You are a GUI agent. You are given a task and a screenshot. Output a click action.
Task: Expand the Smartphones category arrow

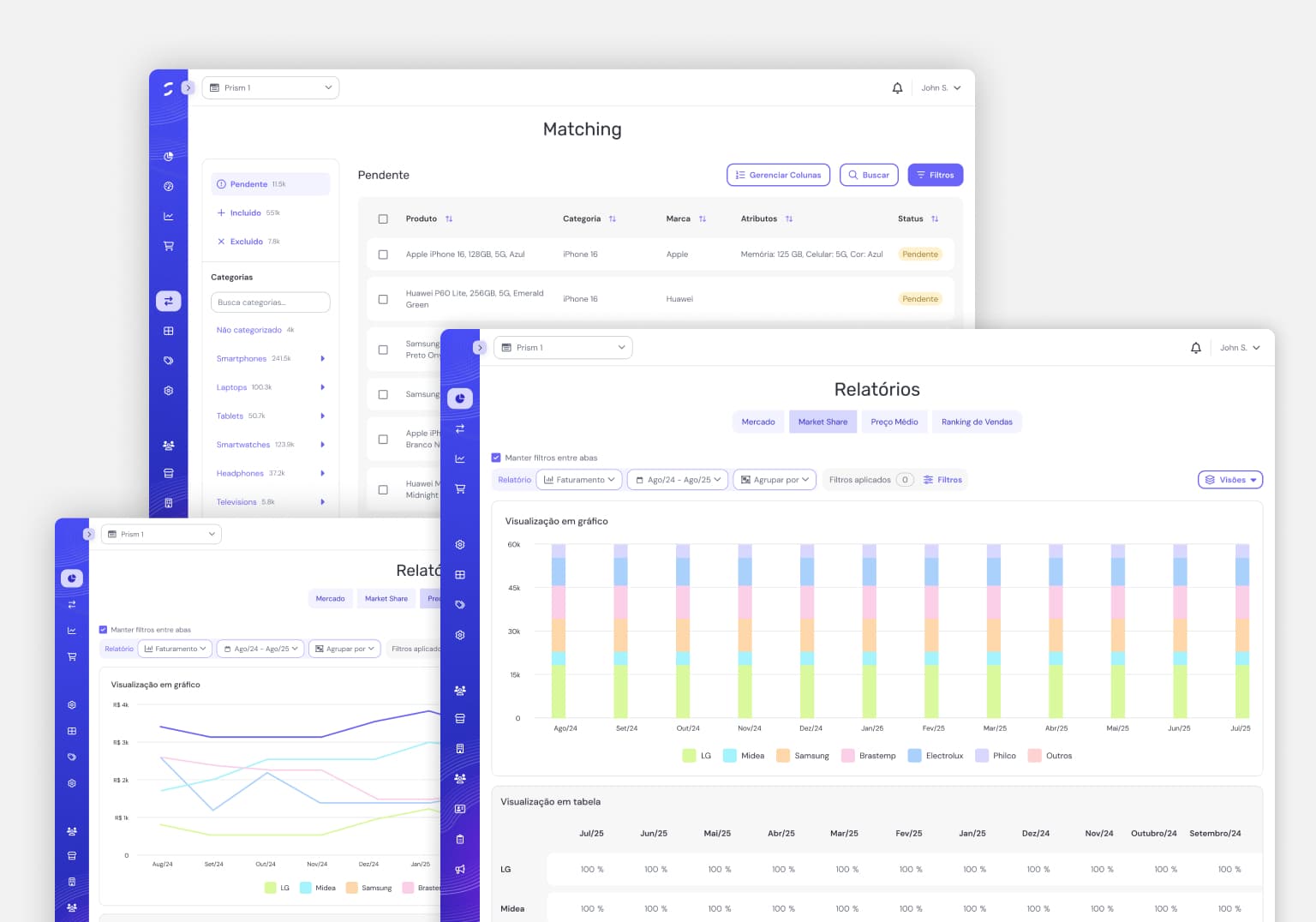(x=323, y=359)
